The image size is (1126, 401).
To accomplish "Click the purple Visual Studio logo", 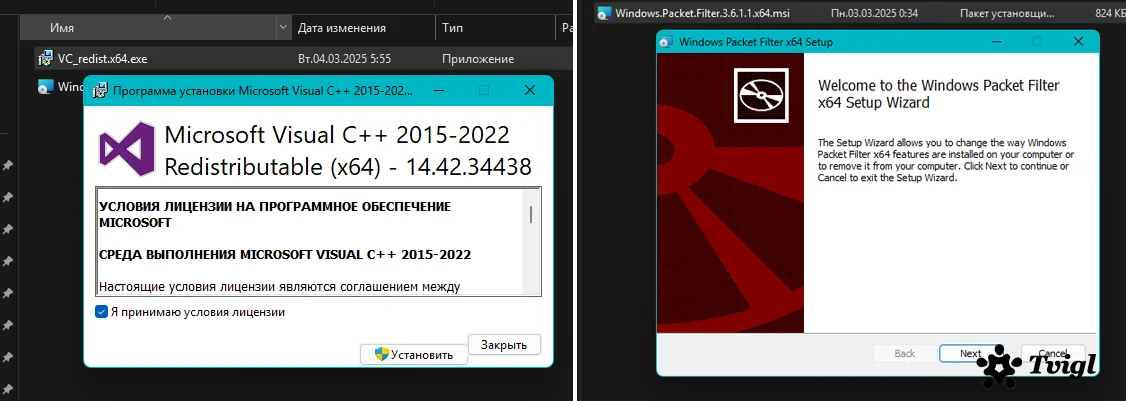I will coord(126,149).
